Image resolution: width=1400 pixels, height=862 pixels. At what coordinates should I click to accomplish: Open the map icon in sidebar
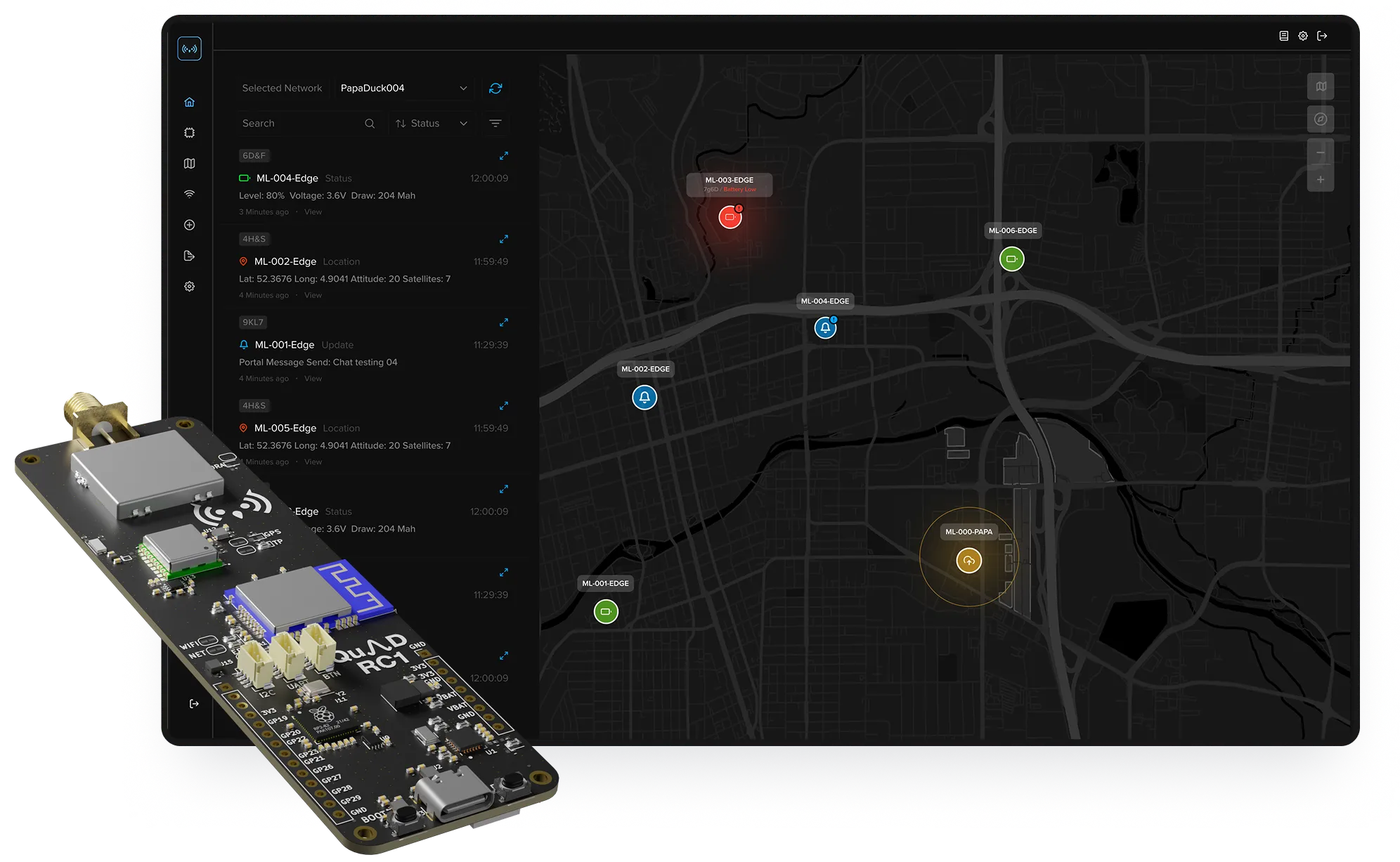coord(189,164)
